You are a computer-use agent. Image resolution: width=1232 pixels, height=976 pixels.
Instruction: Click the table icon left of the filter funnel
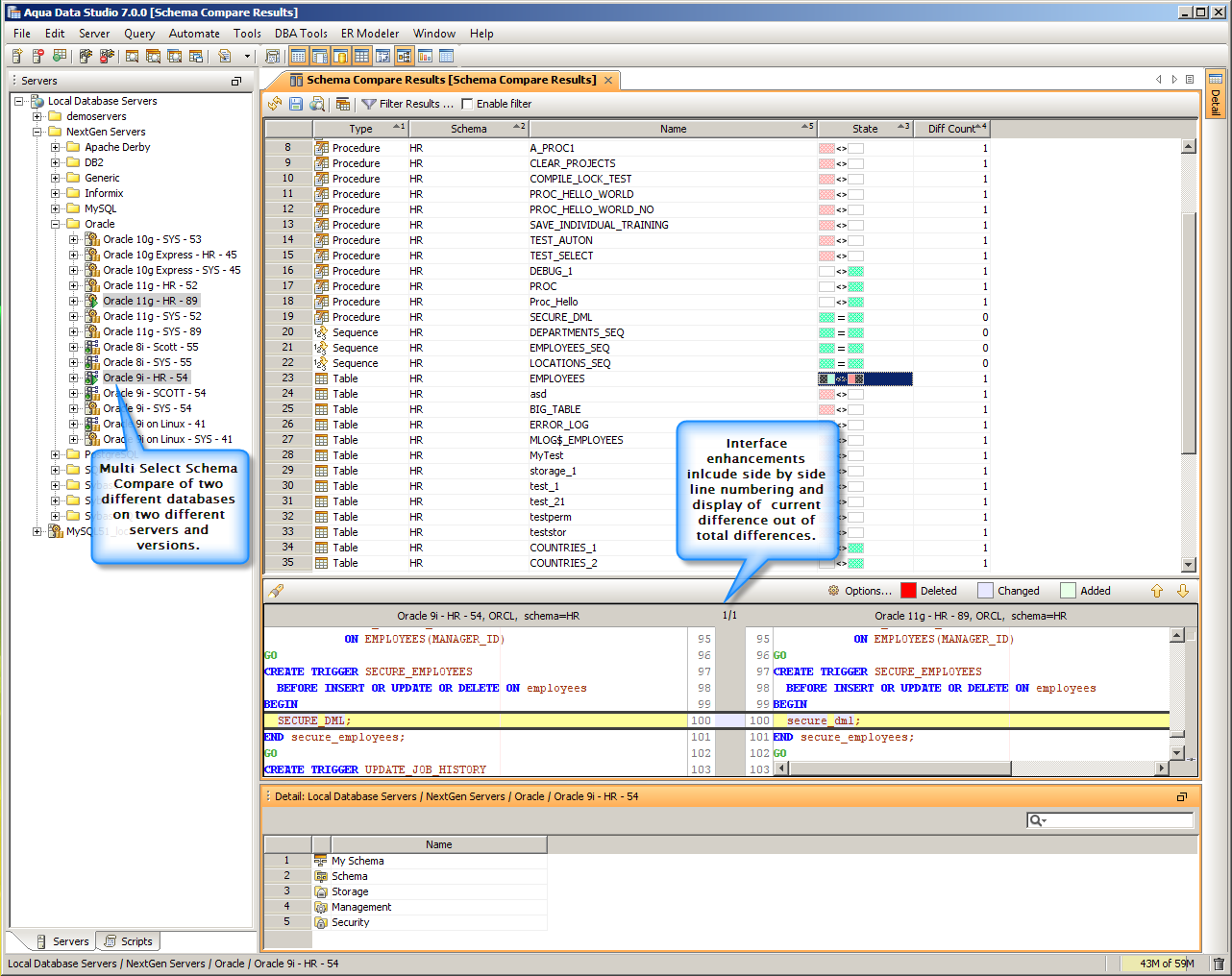pos(343,104)
